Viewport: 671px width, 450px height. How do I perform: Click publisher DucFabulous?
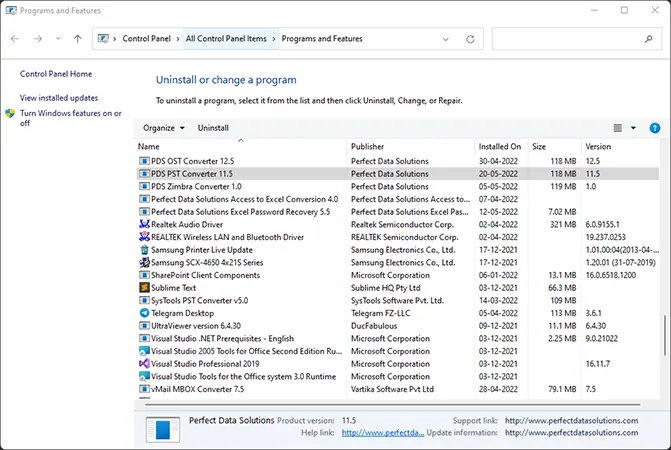pos(374,326)
